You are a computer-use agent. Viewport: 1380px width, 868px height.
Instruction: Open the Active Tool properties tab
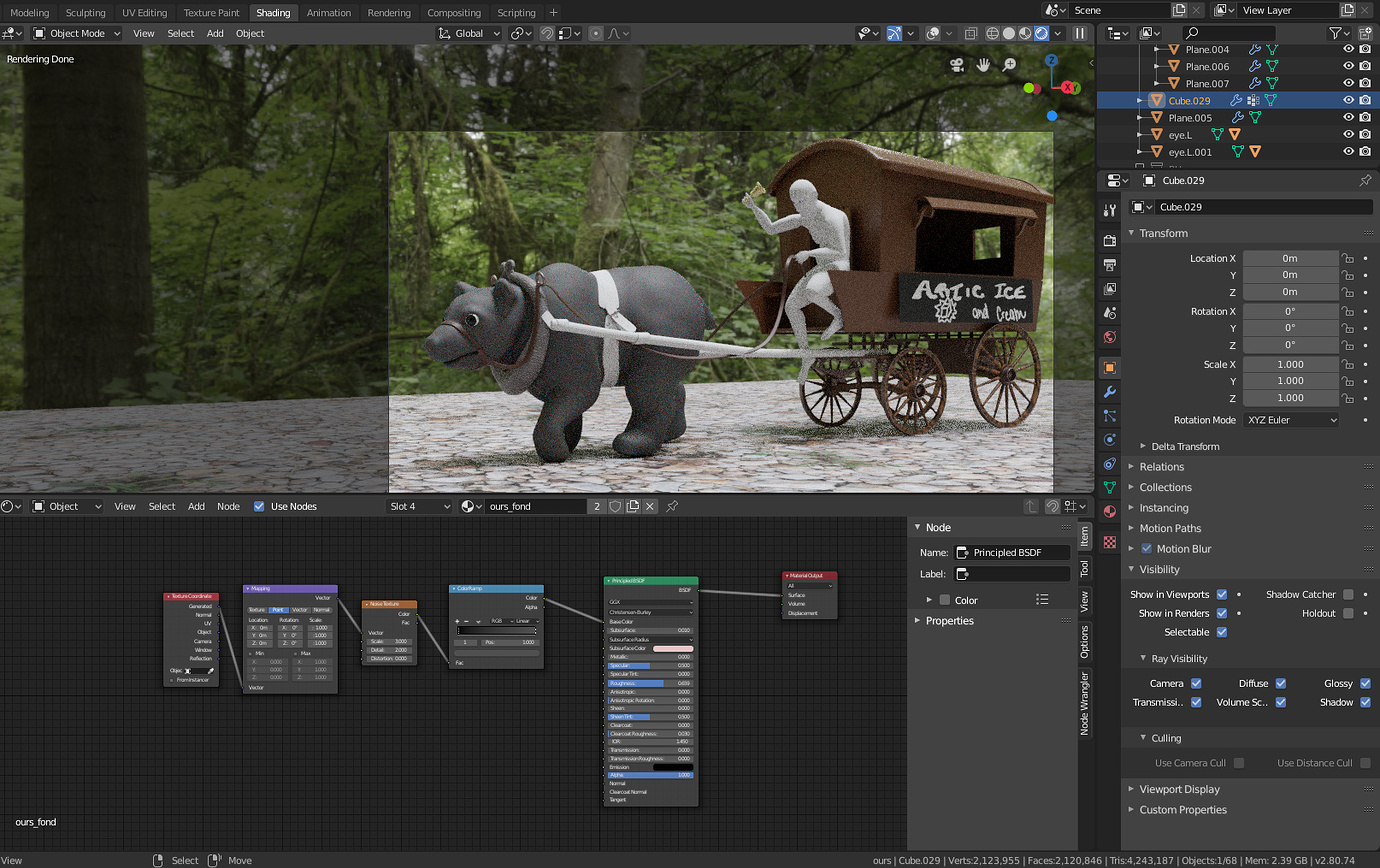1109,210
